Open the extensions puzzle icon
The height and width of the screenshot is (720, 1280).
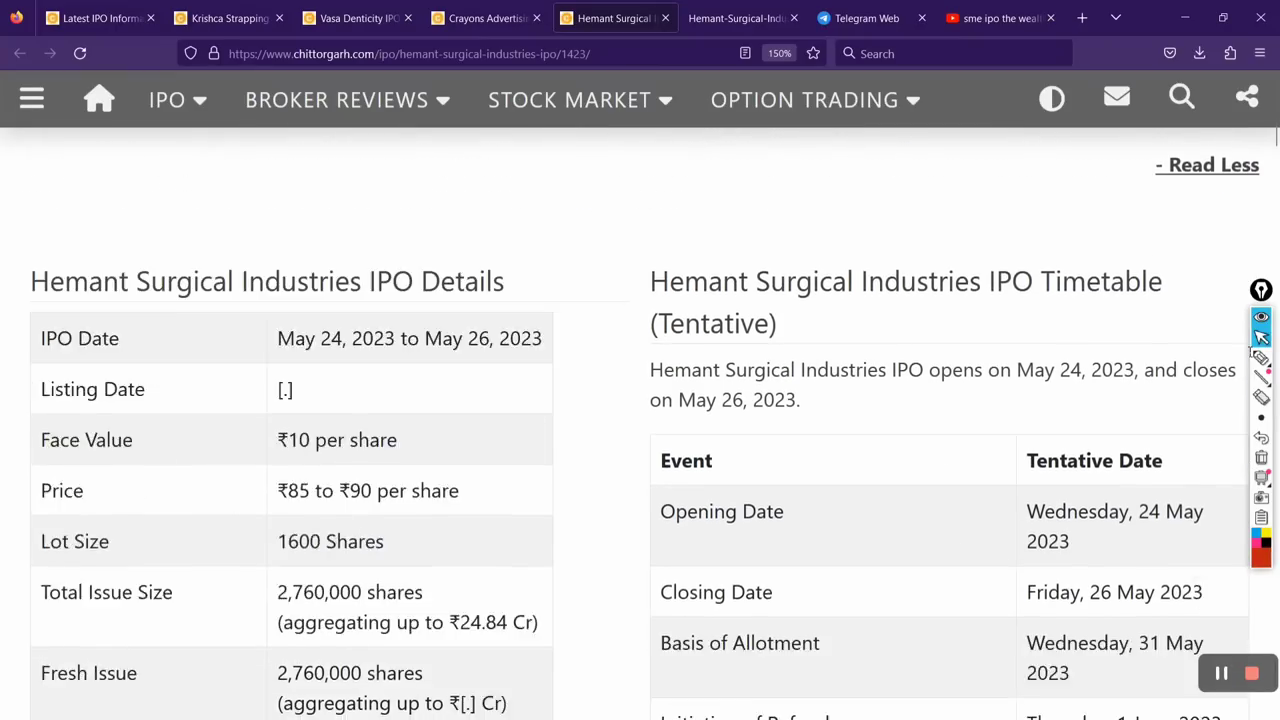coord(1230,53)
